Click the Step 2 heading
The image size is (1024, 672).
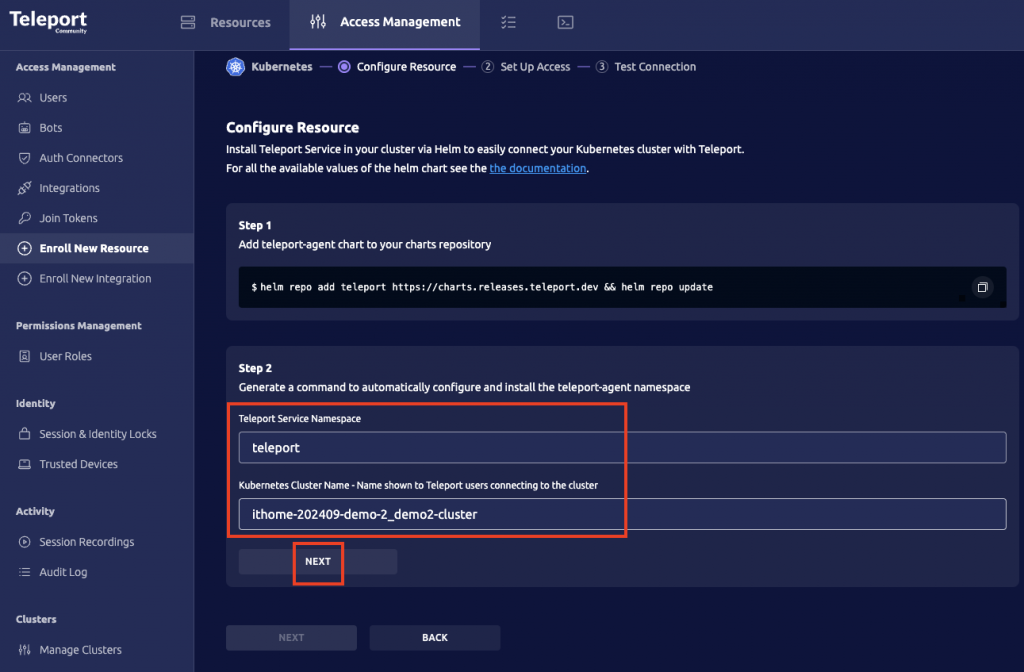[255, 368]
